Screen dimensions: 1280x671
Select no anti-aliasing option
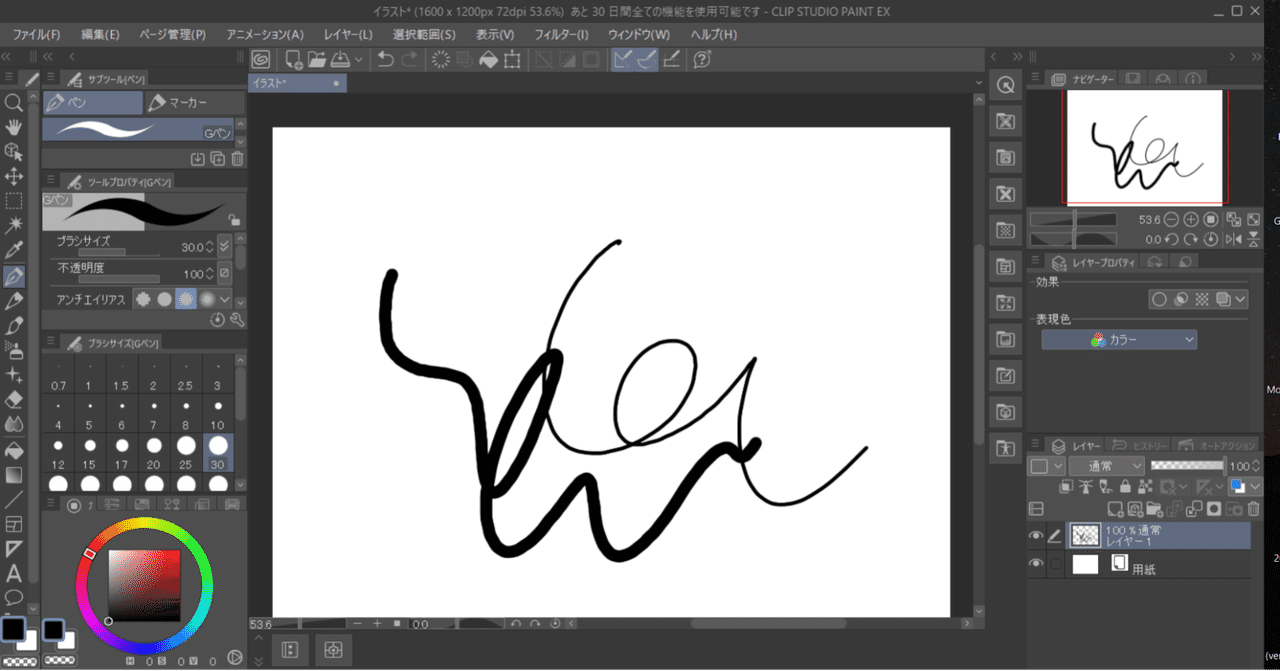(x=143, y=299)
